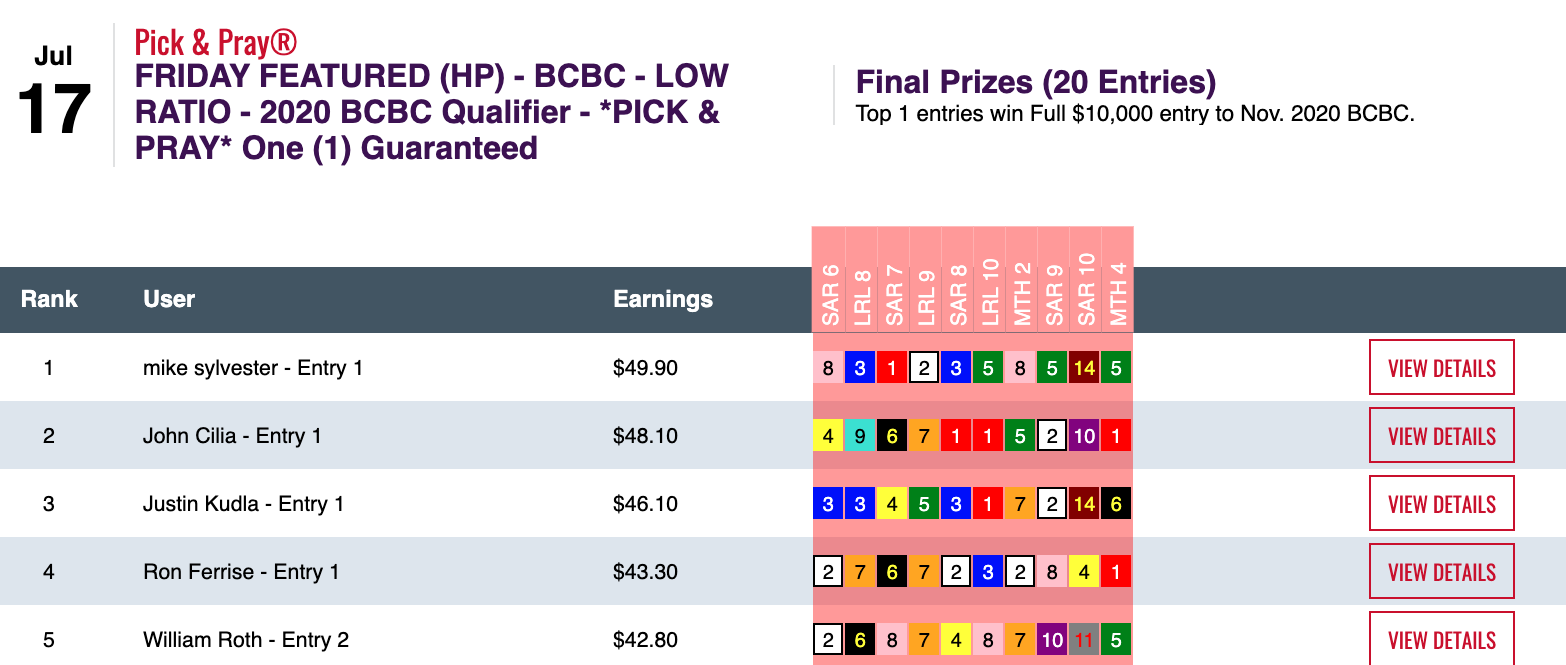Click mike sylvester's SAR 10 pick 14
The image size is (1566, 665).
click(x=1084, y=368)
